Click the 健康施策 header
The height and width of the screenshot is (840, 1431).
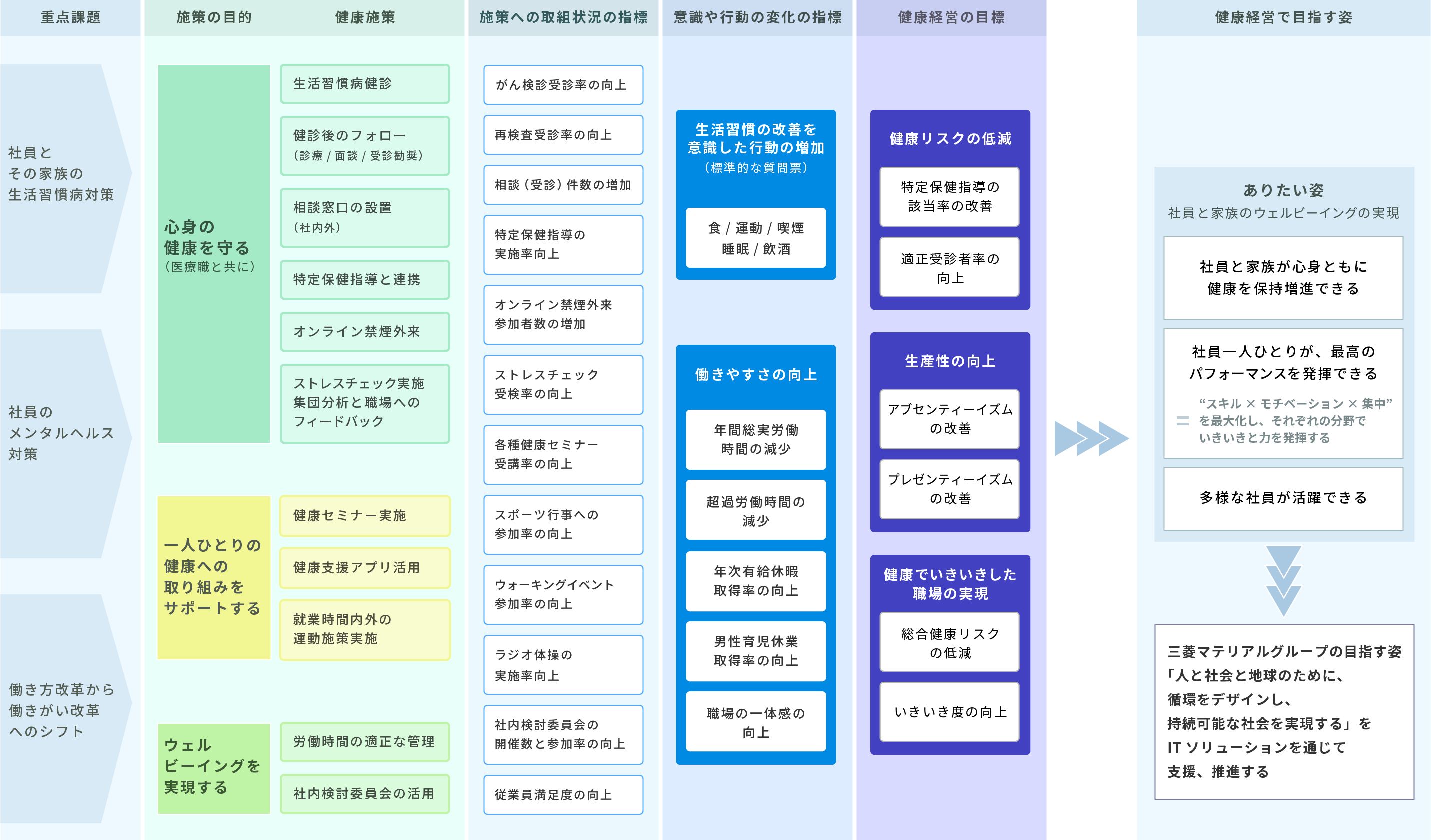point(365,17)
